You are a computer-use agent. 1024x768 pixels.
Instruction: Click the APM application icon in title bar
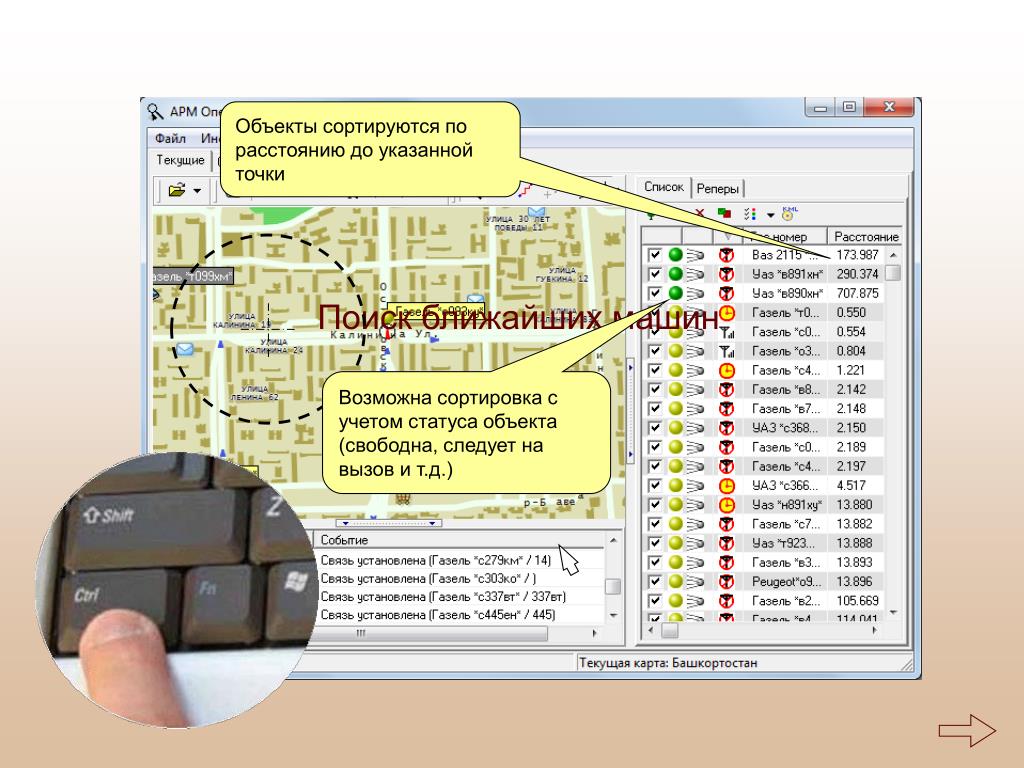[x=155, y=112]
